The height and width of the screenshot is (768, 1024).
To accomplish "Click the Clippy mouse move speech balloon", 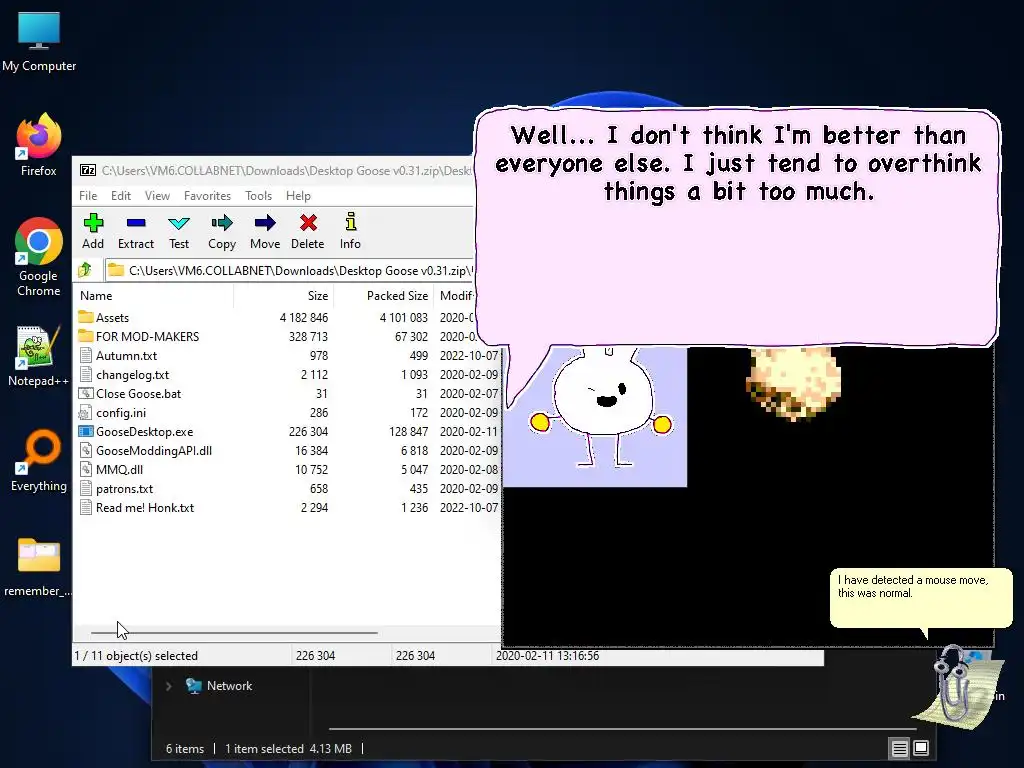I will click(921, 598).
